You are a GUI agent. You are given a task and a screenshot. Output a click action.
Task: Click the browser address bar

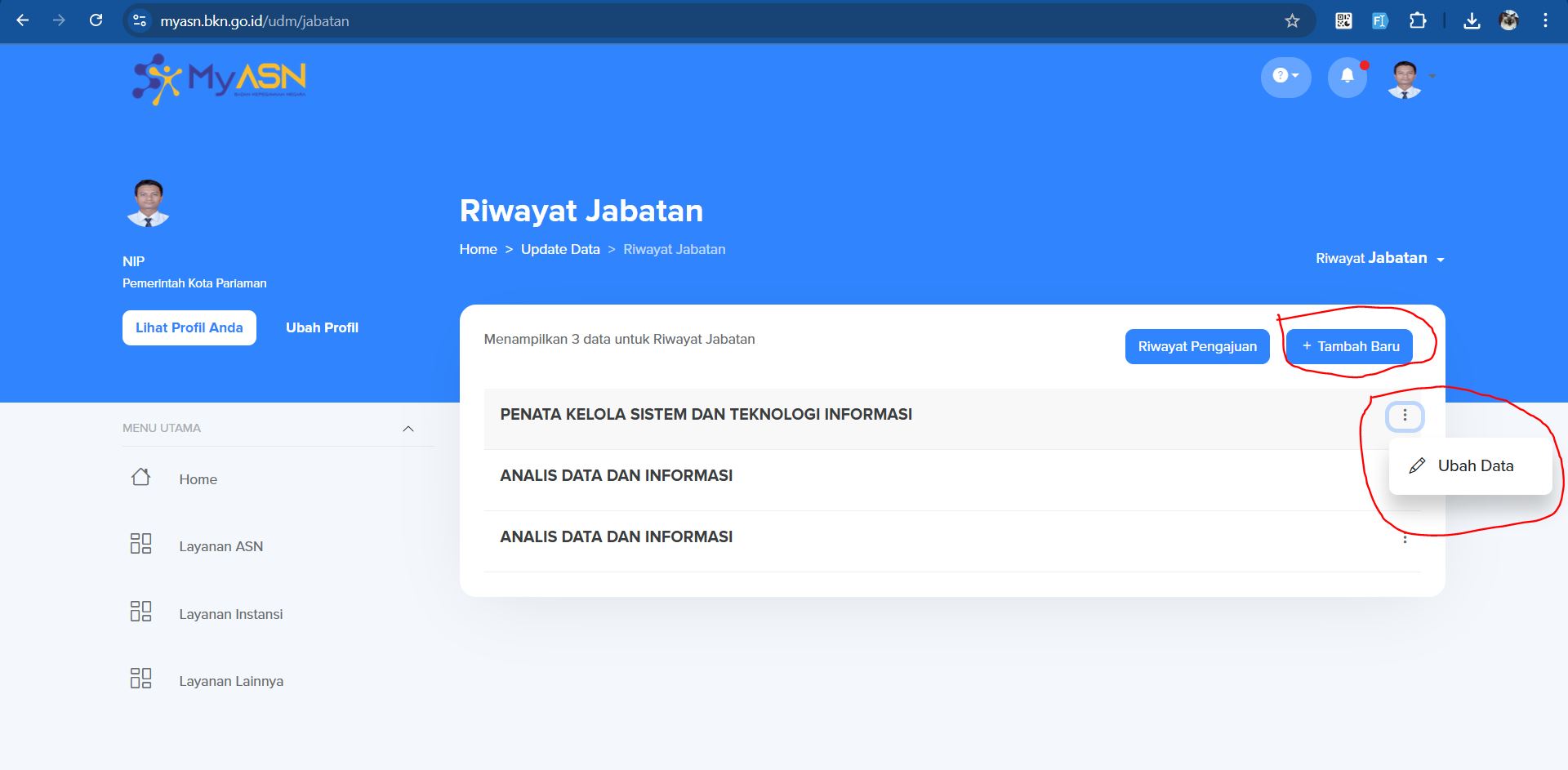click(653, 21)
